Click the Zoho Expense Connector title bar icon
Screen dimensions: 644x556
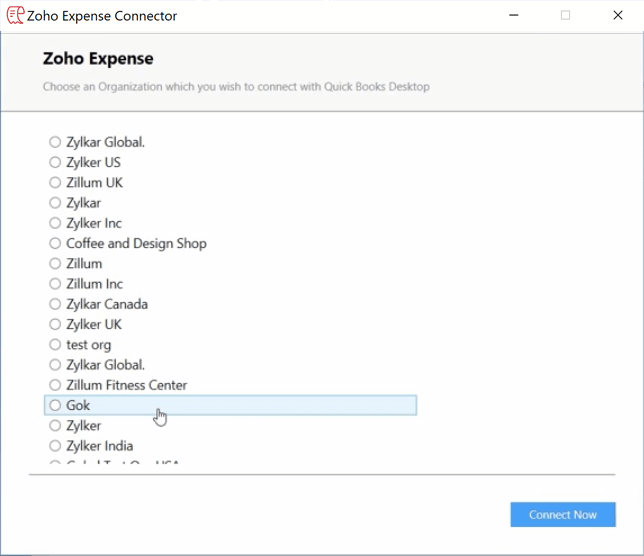pos(15,16)
